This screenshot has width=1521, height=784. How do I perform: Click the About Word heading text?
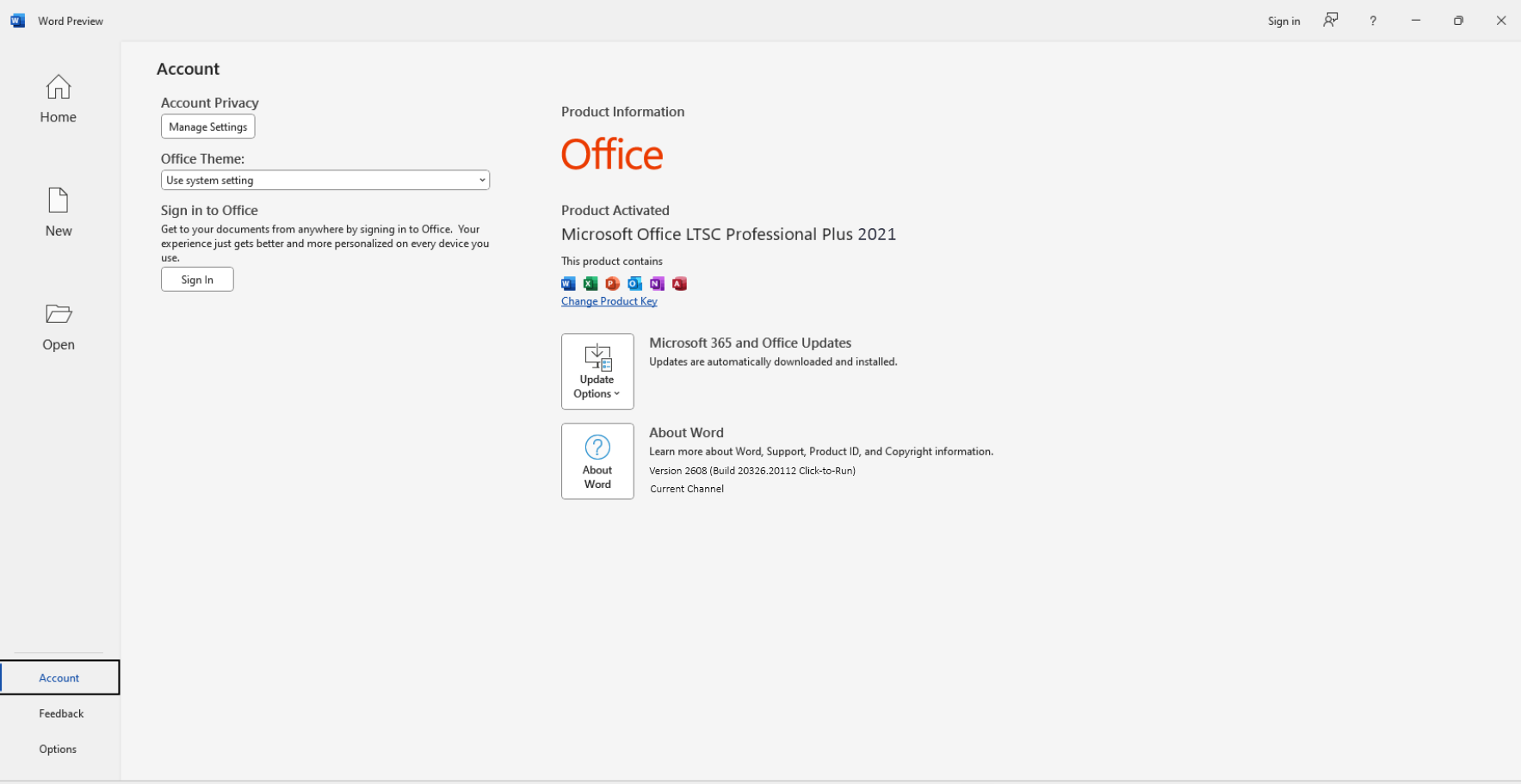coord(686,433)
